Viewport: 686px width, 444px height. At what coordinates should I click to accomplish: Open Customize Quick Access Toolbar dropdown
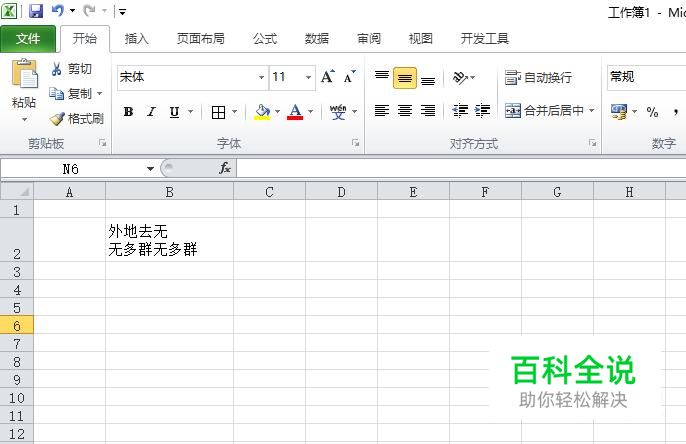pos(122,12)
